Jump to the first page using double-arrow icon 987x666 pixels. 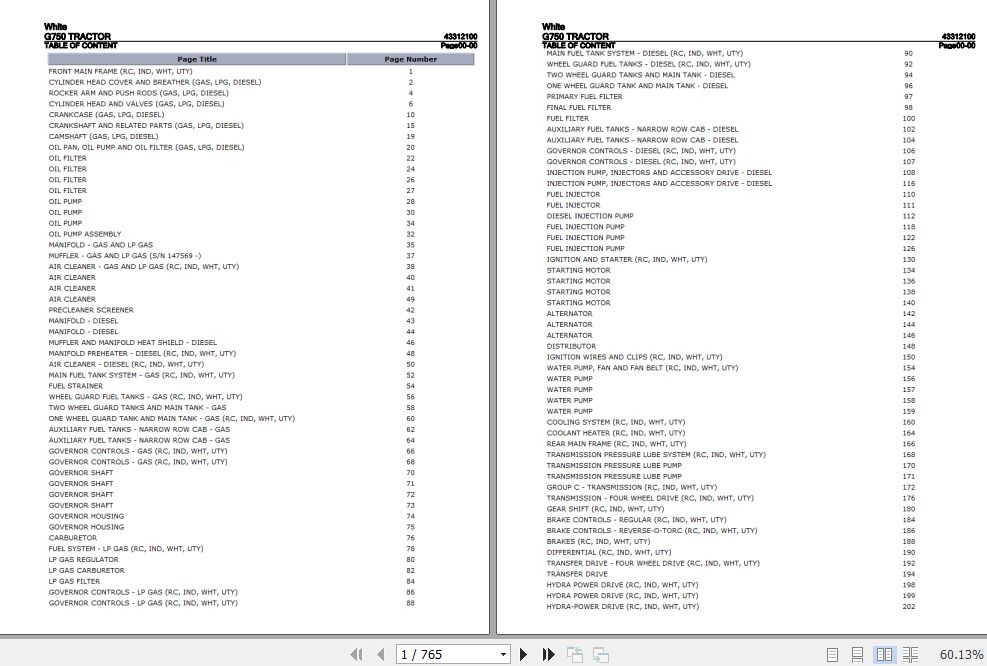[357, 654]
